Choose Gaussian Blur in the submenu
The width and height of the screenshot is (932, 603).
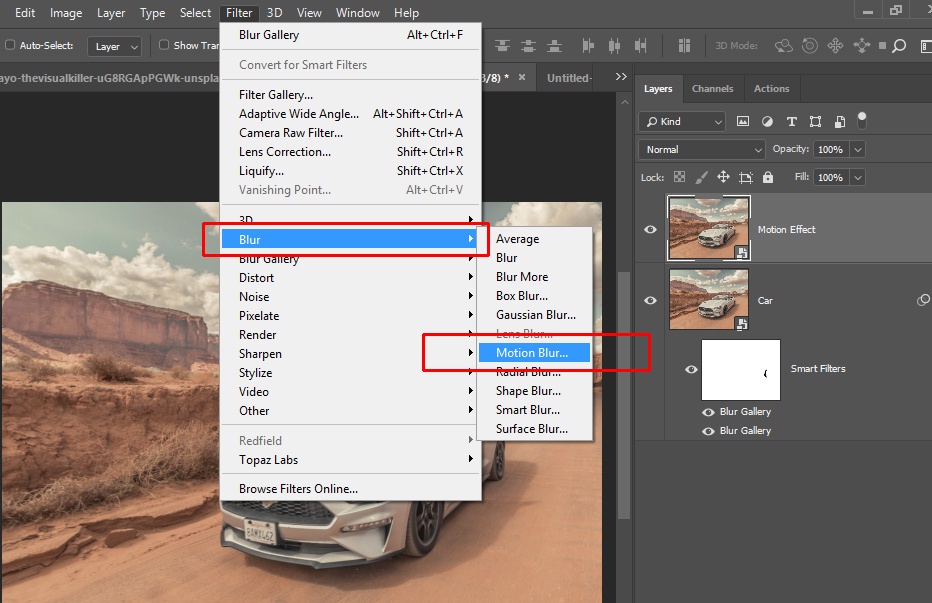click(x=535, y=315)
